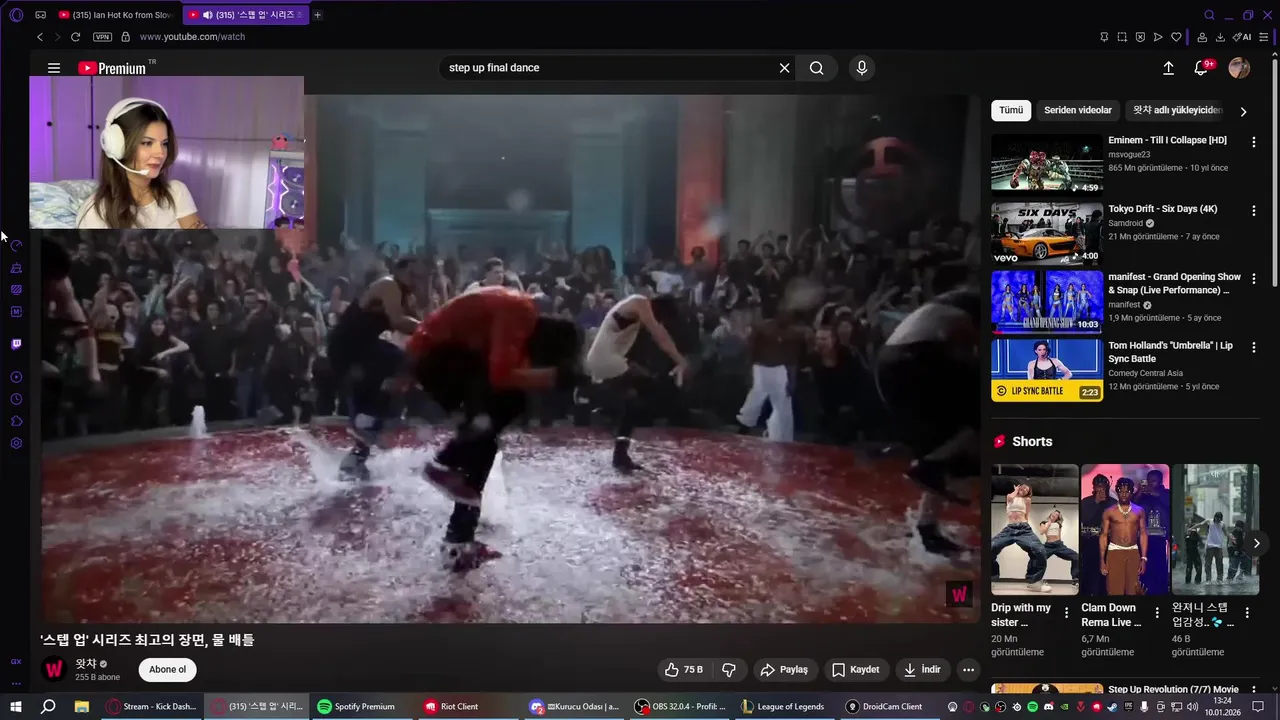Image resolution: width=1280 pixels, height=720 pixels.
Task: Open the YouTube hamburger guide menu
Action: (54, 68)
